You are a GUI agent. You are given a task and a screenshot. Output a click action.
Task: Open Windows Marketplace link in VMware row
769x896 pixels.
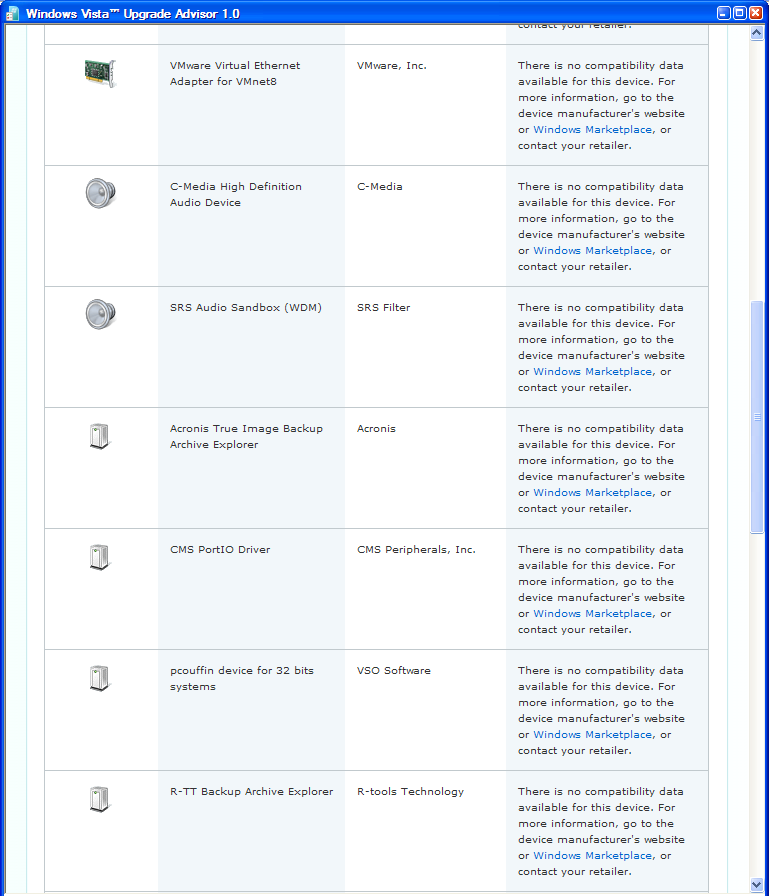pyautogui.click(x=592, y=130)
